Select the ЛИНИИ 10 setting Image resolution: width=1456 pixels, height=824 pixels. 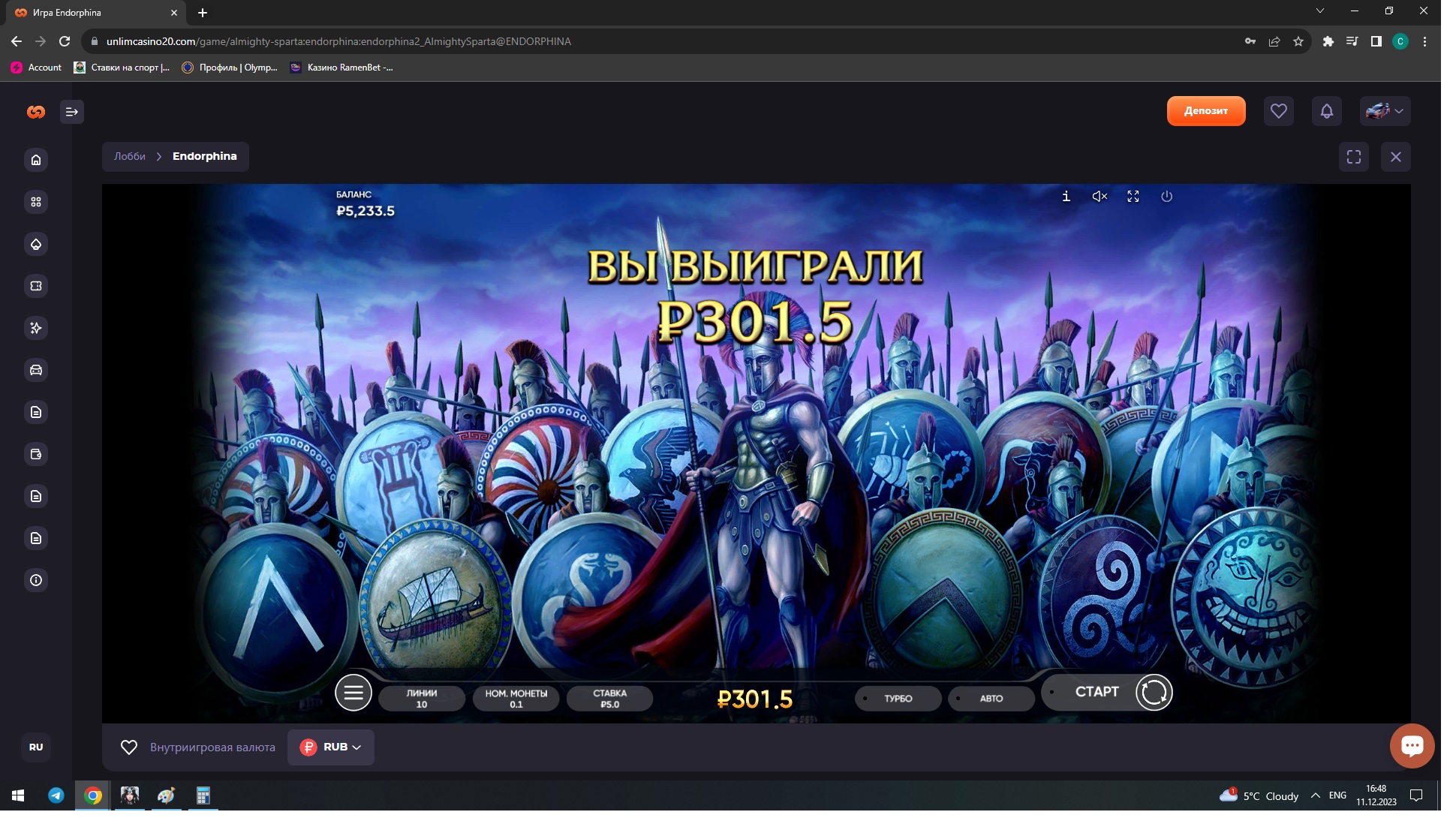click(422, 699)
